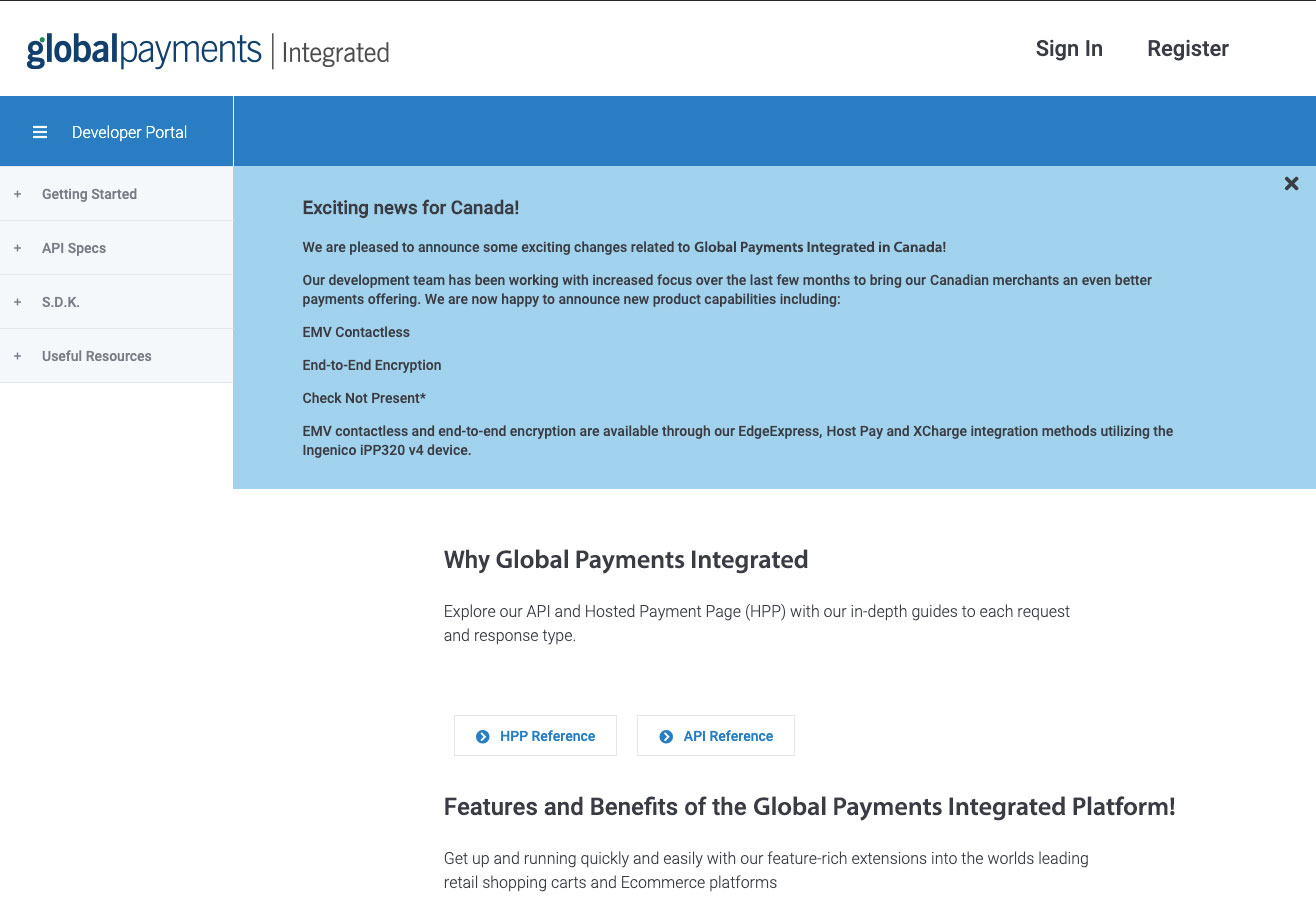Click the arrow icon beside API Reference
This screenshot has width=1316, height=911.
click(x=664, y=735)
